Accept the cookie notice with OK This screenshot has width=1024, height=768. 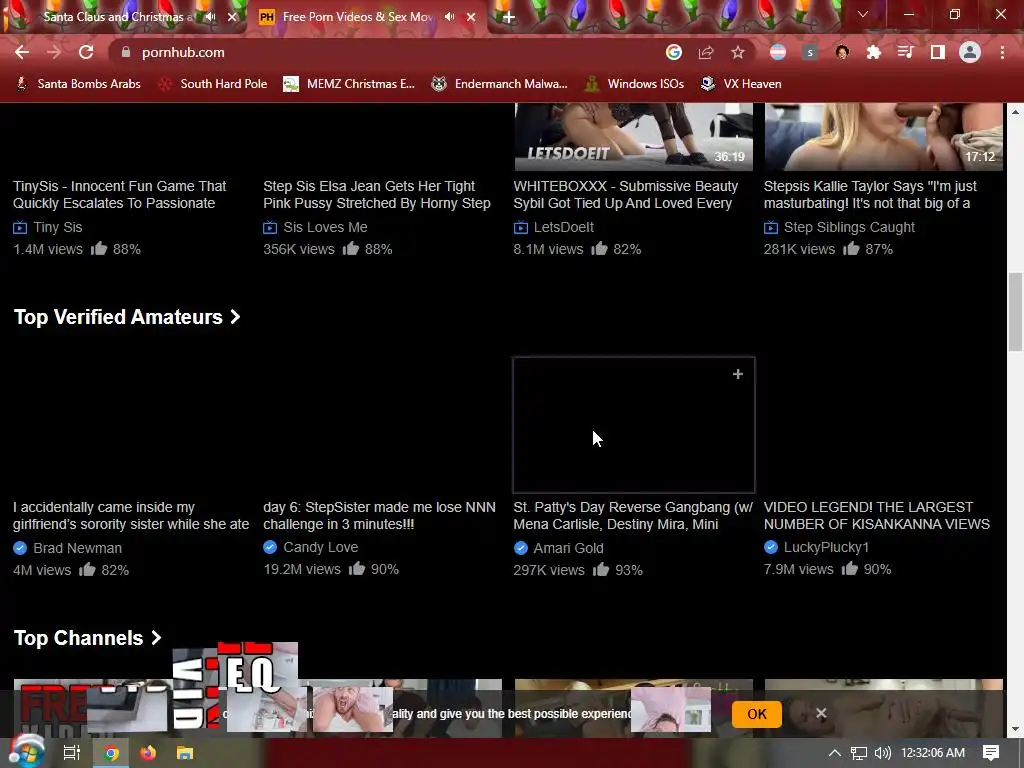coord(757,714)
